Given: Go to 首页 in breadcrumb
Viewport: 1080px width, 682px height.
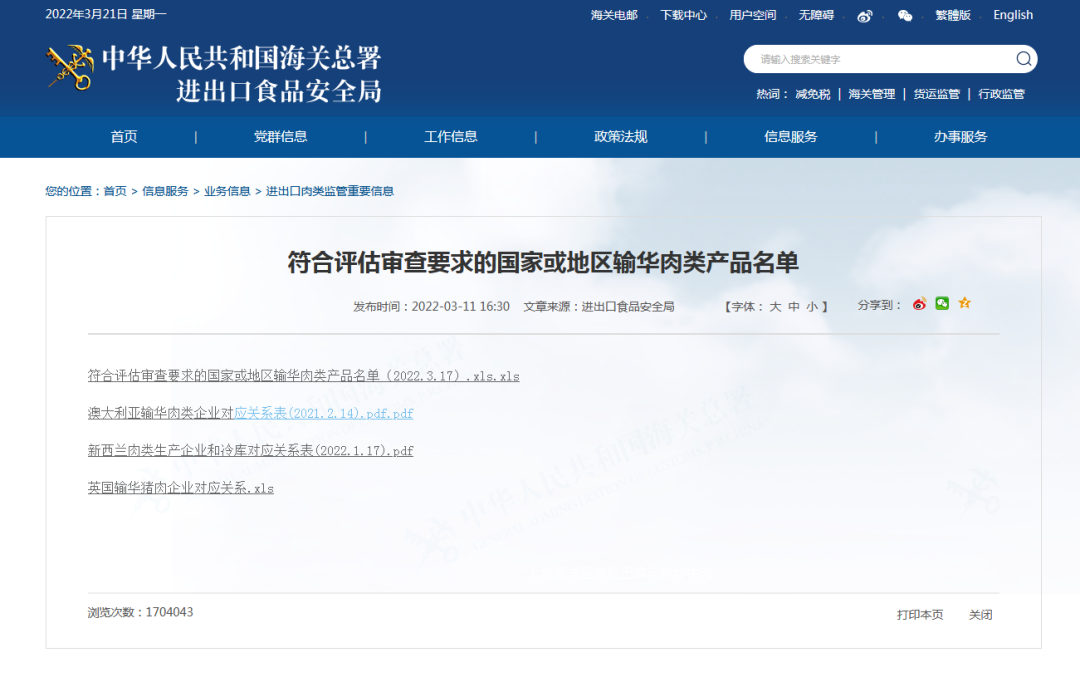Looking at the screenshot, I should tap(115, 191).
